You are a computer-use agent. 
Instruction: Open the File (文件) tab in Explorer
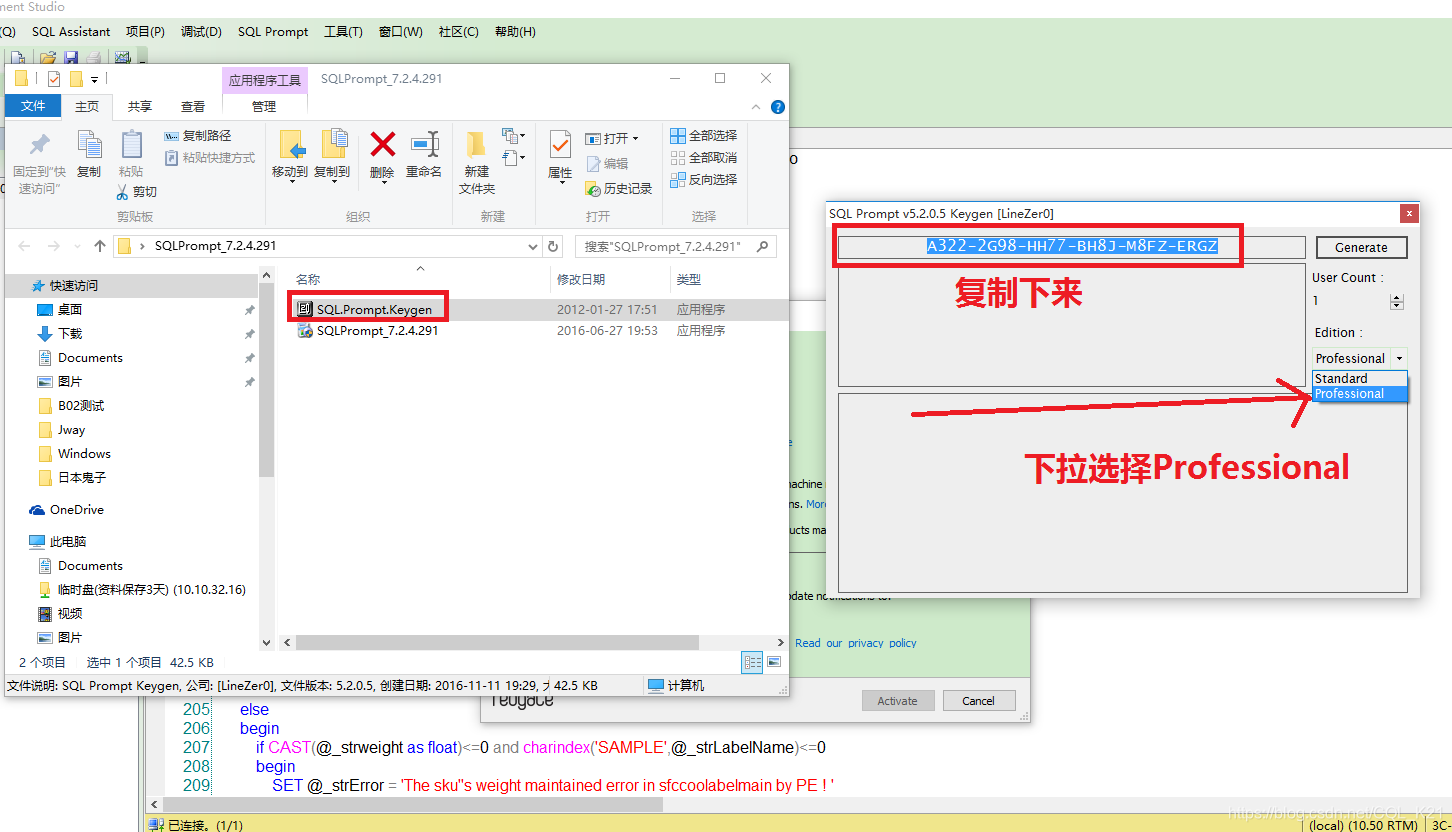point(33,106)
